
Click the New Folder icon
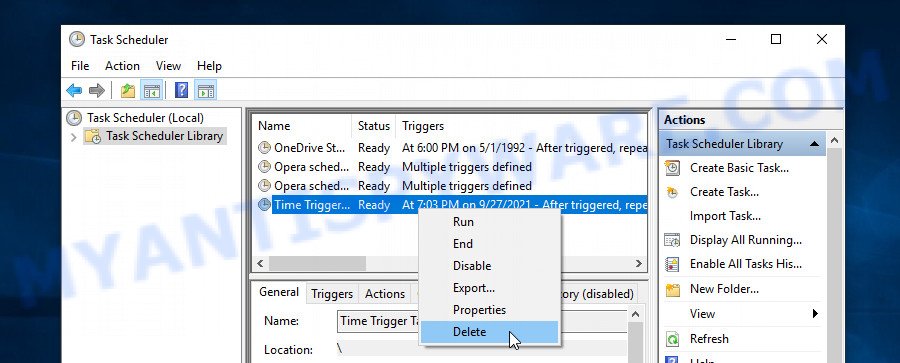[672, 289]
